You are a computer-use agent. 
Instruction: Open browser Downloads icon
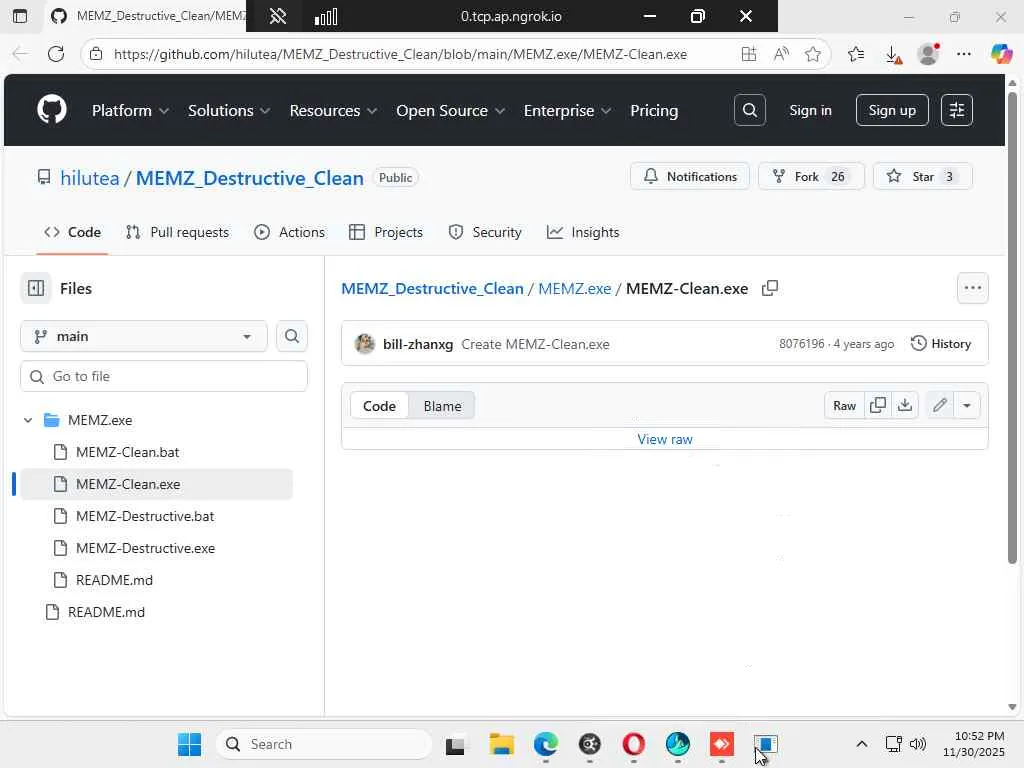893,54
